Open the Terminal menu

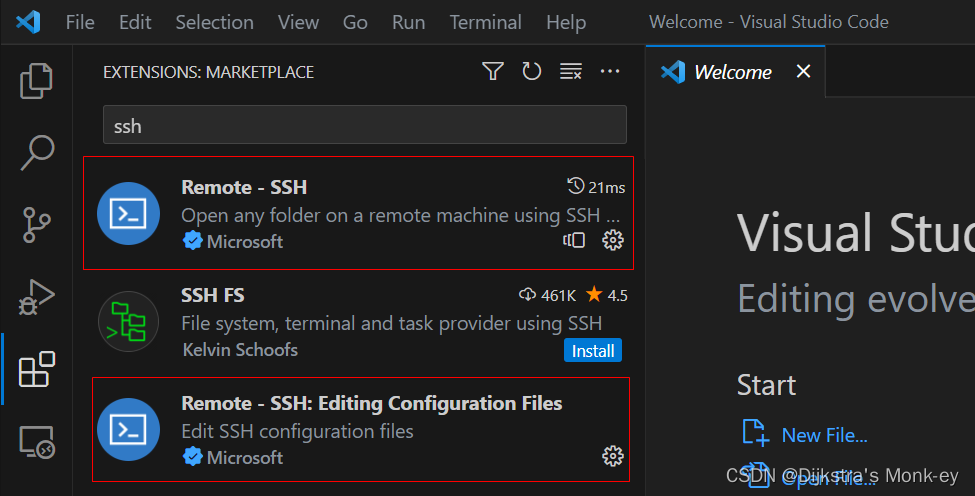click(485, 22)
